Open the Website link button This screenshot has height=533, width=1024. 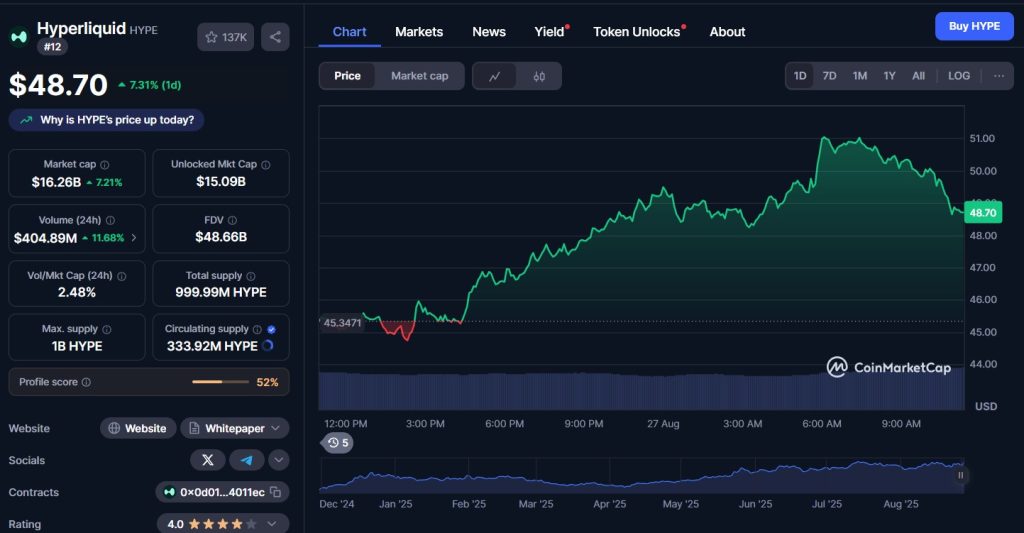pos(138,428)
